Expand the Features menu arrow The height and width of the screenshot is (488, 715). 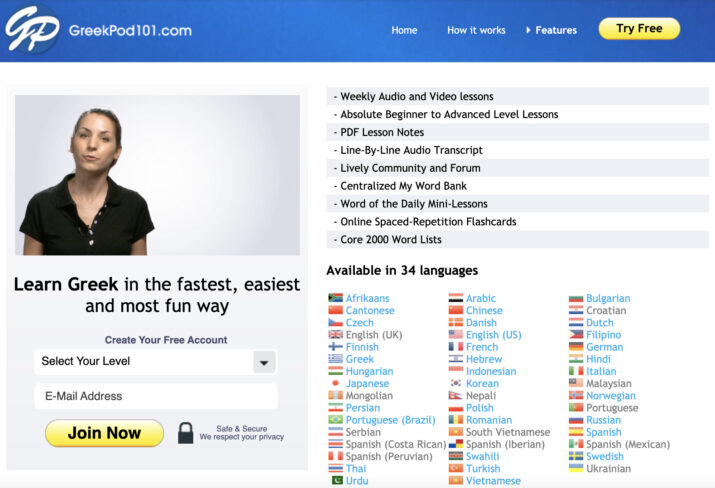coord(528,30)
